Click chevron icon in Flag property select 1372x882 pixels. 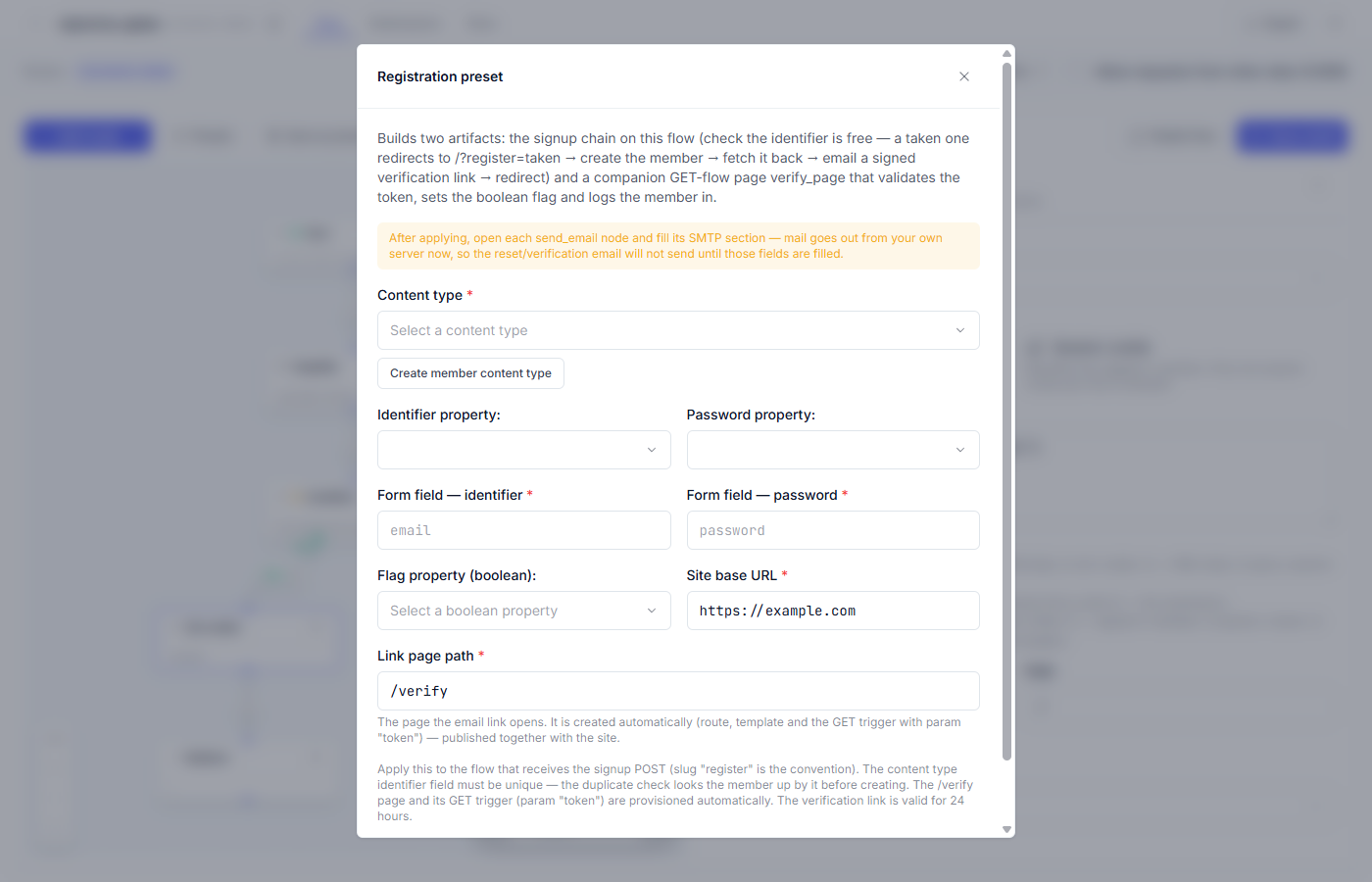tap(652, 611)
